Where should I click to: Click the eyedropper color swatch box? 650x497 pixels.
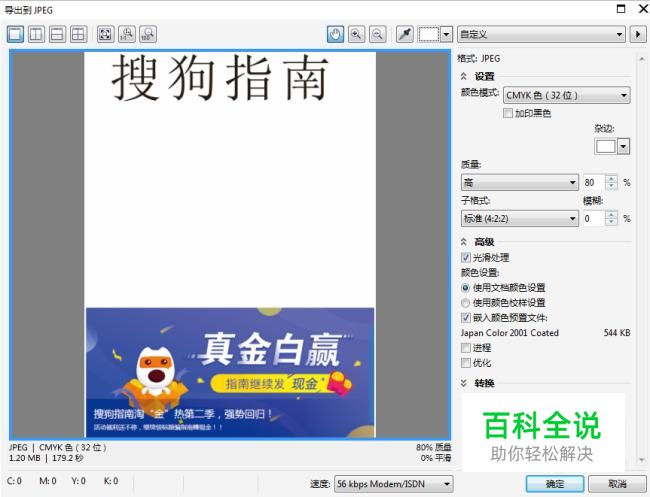coord(429,34)
